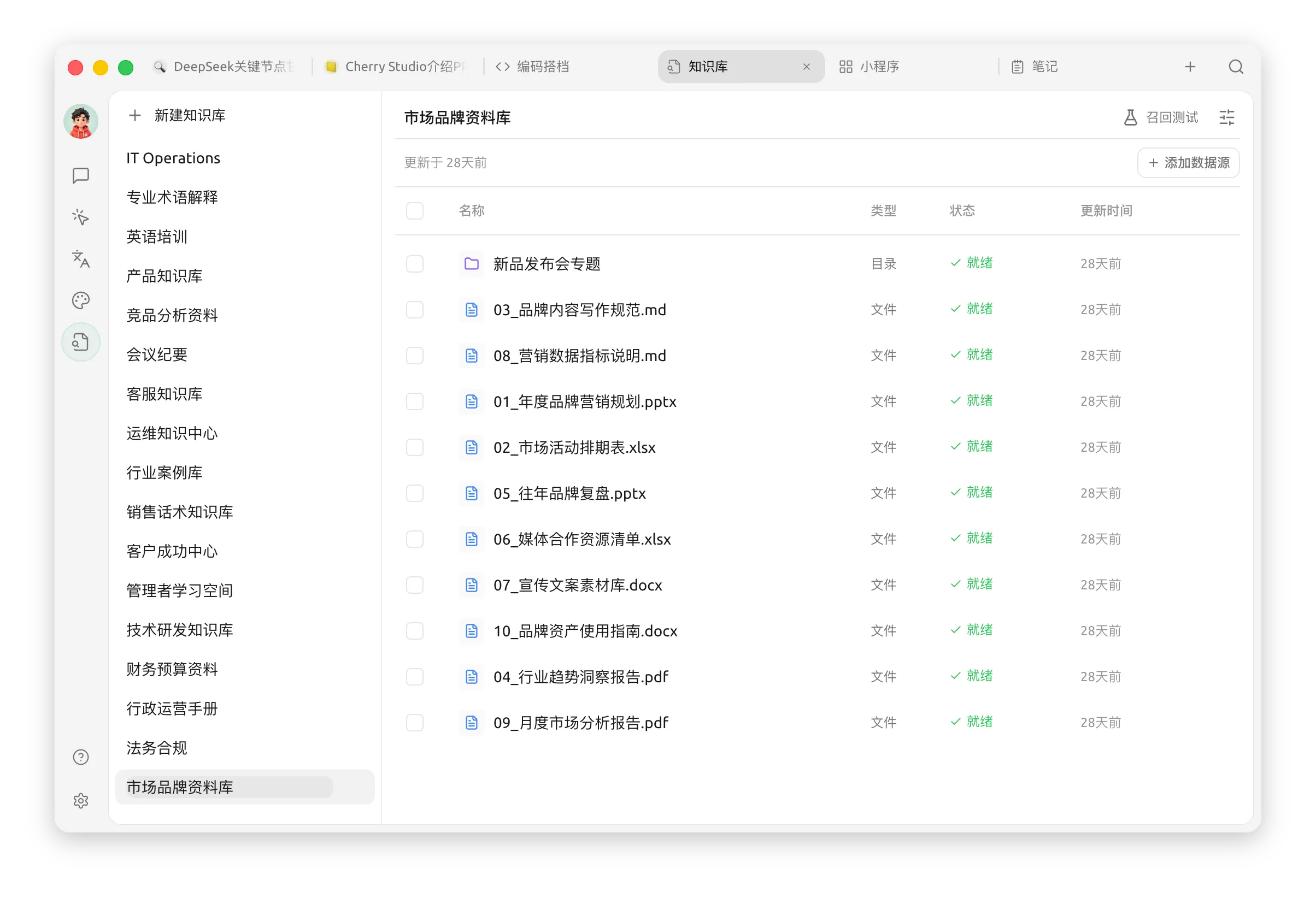The image size is (1316, 898).
Task: Check the box for 05_往年品牌复盘.pptx
Action: pos(414,493)
